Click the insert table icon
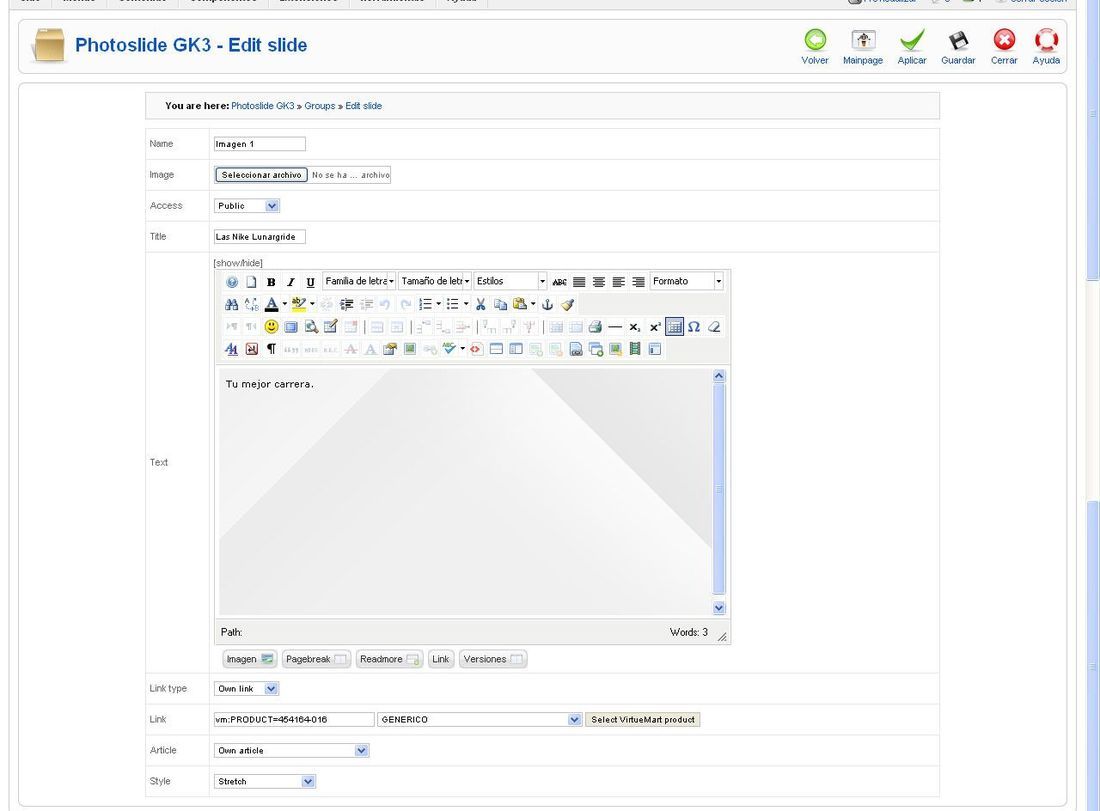 (674, 327)
